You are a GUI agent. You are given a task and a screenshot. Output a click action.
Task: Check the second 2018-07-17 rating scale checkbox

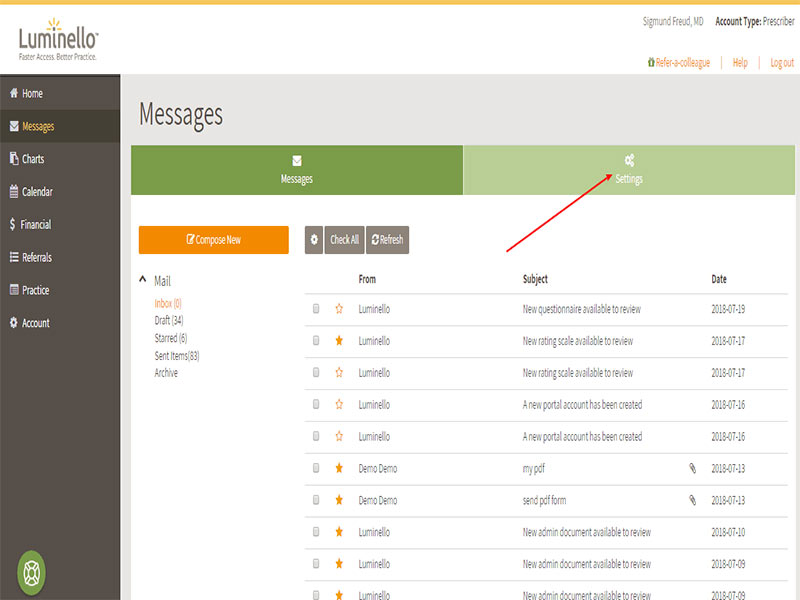pos(316,372)
